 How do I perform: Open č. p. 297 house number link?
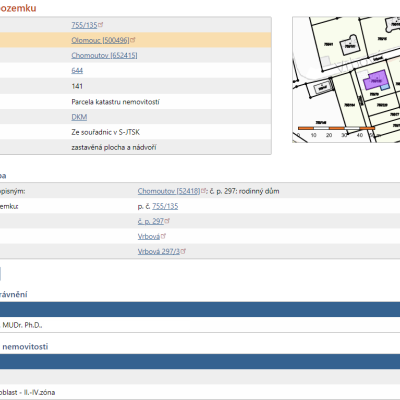click(151, 221)
